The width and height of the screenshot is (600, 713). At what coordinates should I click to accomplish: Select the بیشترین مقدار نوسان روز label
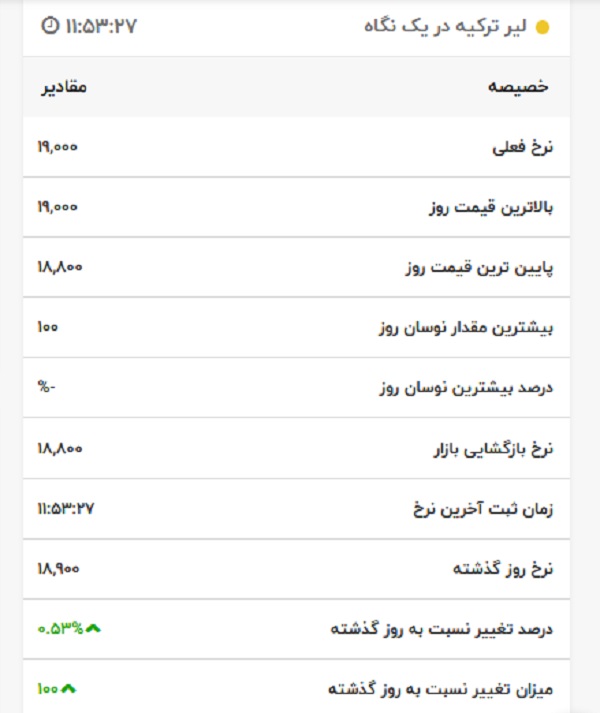[465, 327]
